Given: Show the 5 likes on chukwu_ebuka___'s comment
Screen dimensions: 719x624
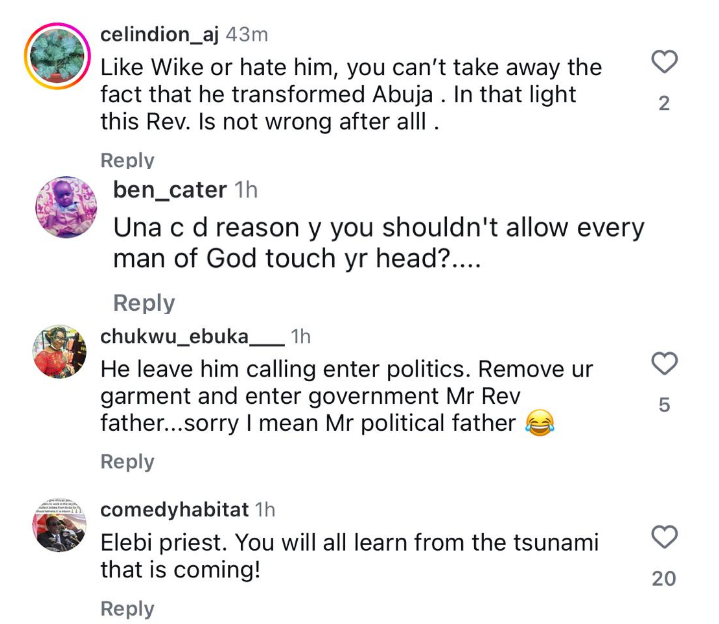Looking at the screenshot, I should point(664,405).
